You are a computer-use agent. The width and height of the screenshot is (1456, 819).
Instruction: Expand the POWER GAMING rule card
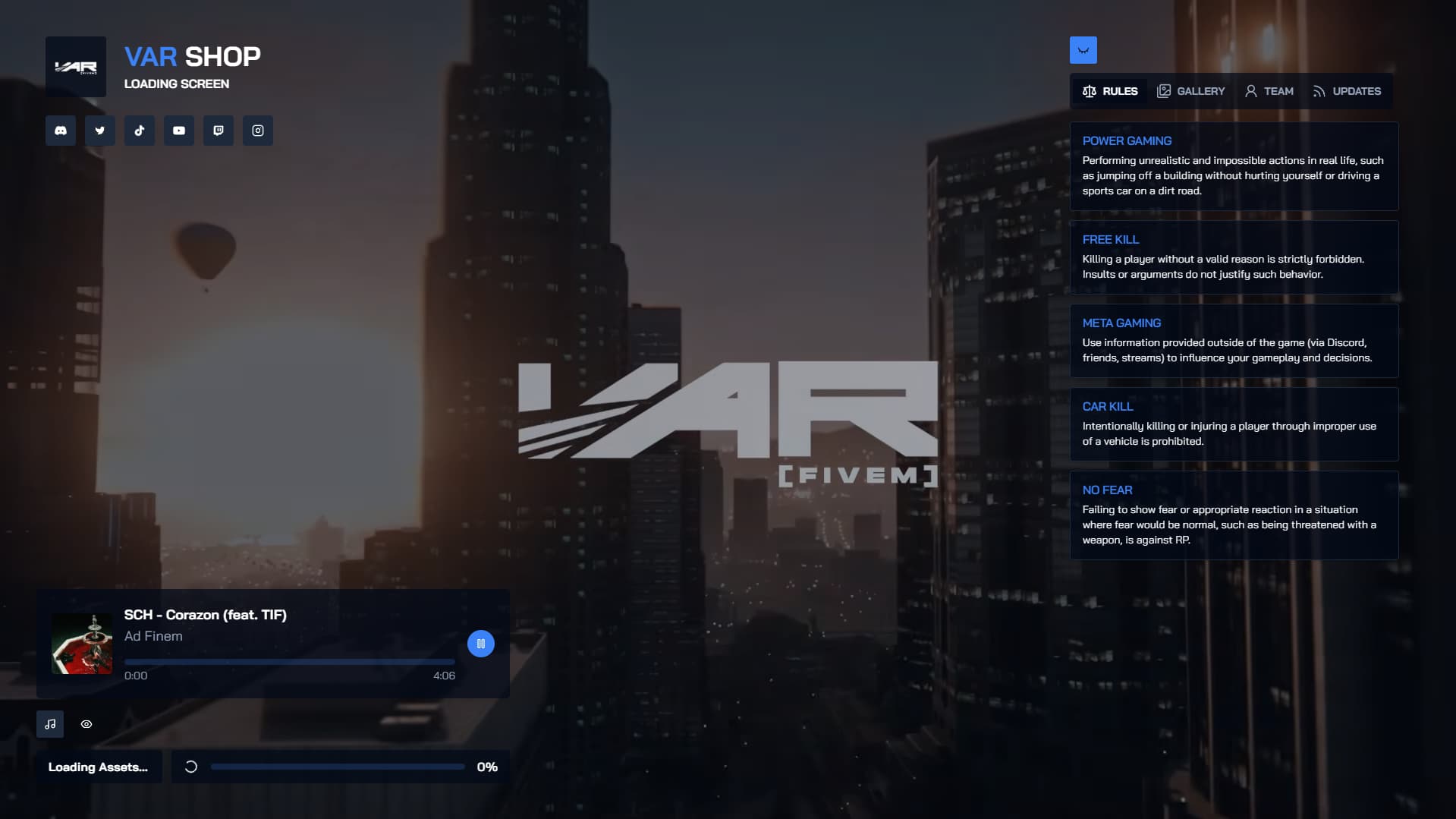[1234, 166]
